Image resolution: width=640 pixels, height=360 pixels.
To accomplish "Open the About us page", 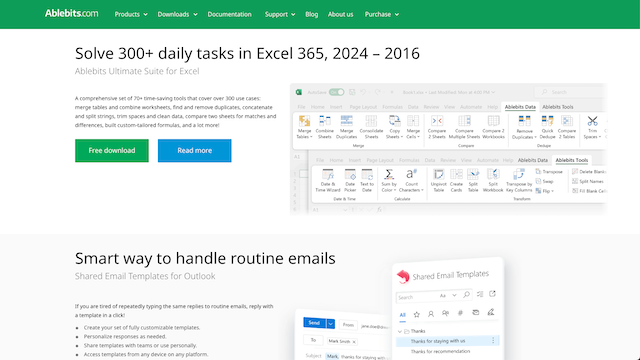I will (340, 14).
